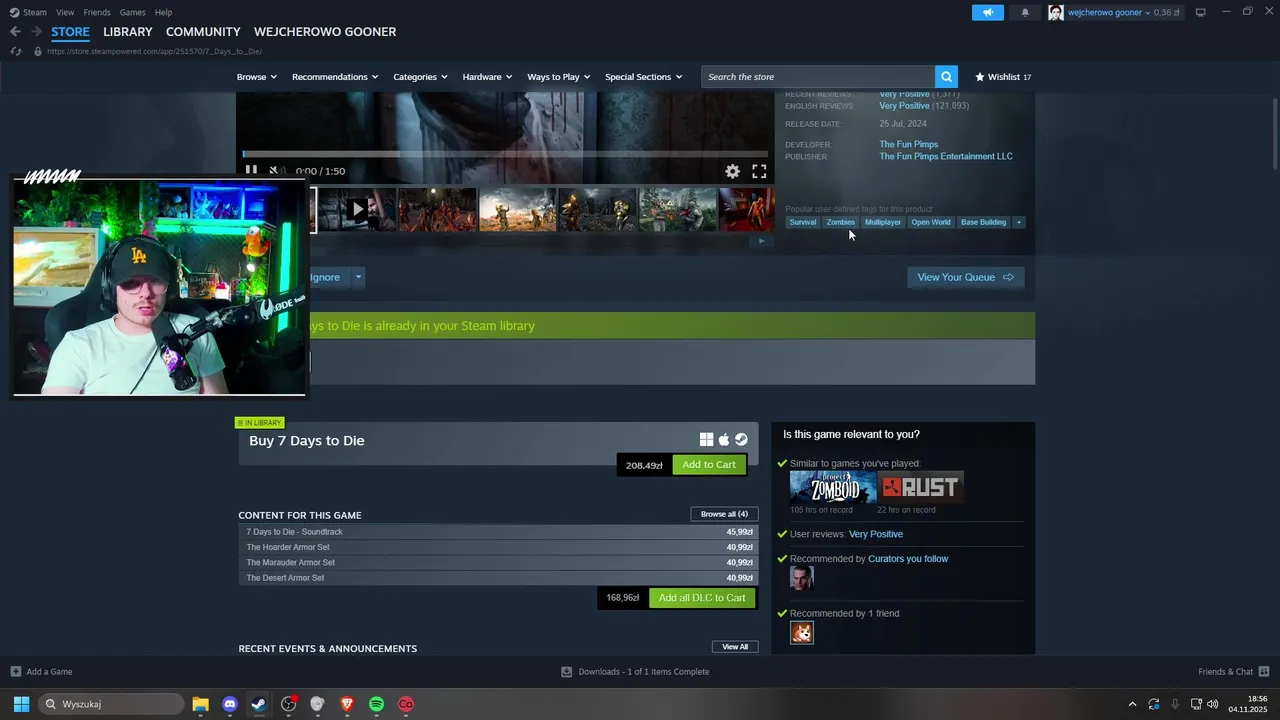
Task: Focus the Search the store field
Action: [818, 77]
